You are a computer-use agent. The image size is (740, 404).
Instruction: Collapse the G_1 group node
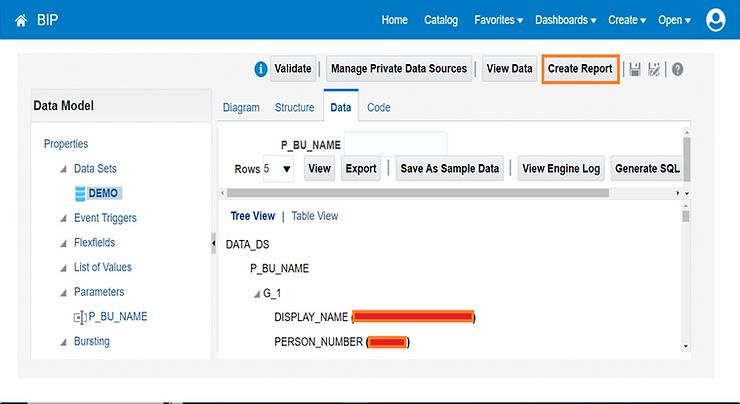point(257,293)
